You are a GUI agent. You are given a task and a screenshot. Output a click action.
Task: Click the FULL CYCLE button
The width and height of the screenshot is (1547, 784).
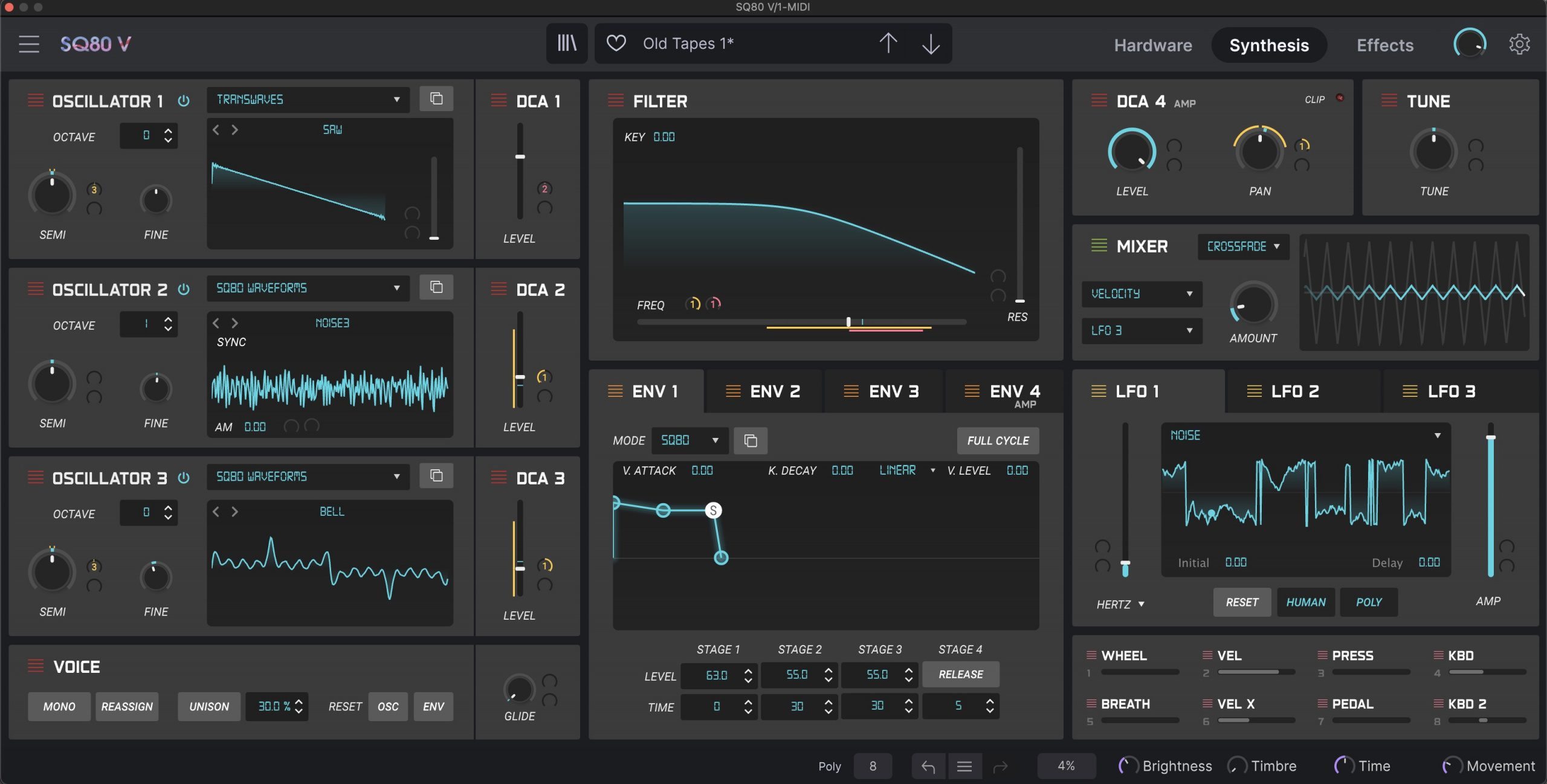pyautogui.click(x=998, y=440)
